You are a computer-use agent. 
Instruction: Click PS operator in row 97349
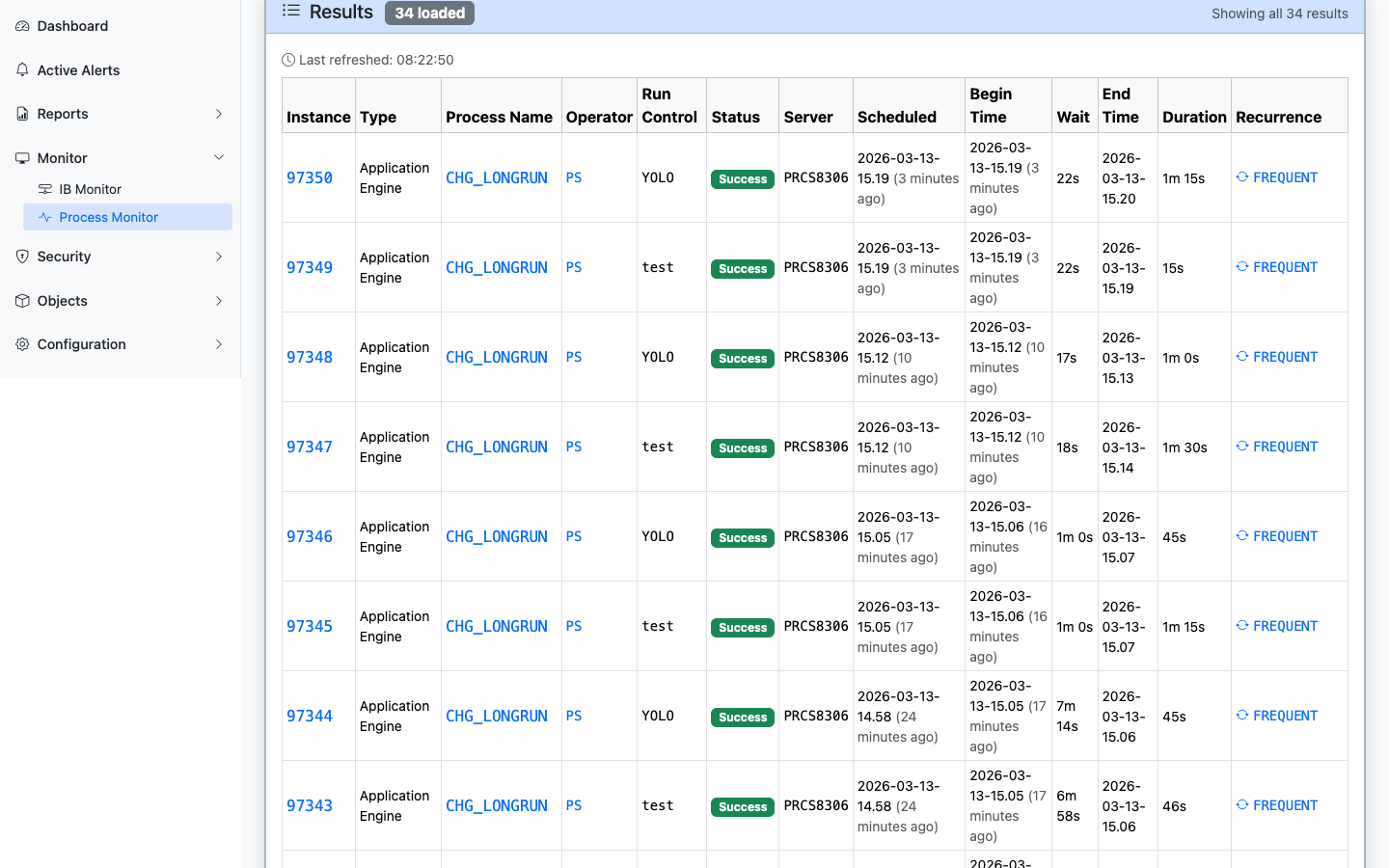[574, 267]
